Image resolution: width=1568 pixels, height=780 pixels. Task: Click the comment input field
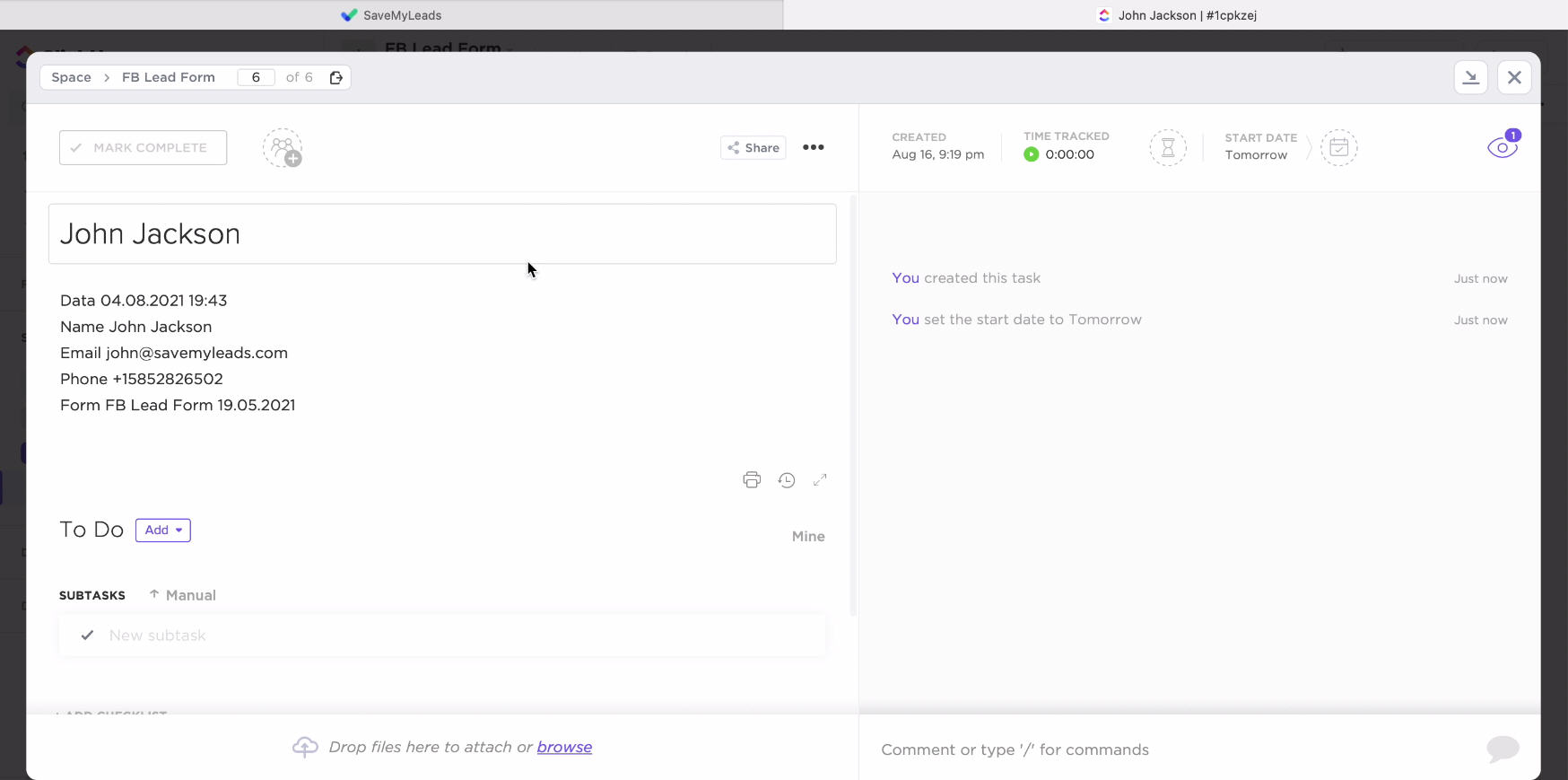tap(1175, 749)
